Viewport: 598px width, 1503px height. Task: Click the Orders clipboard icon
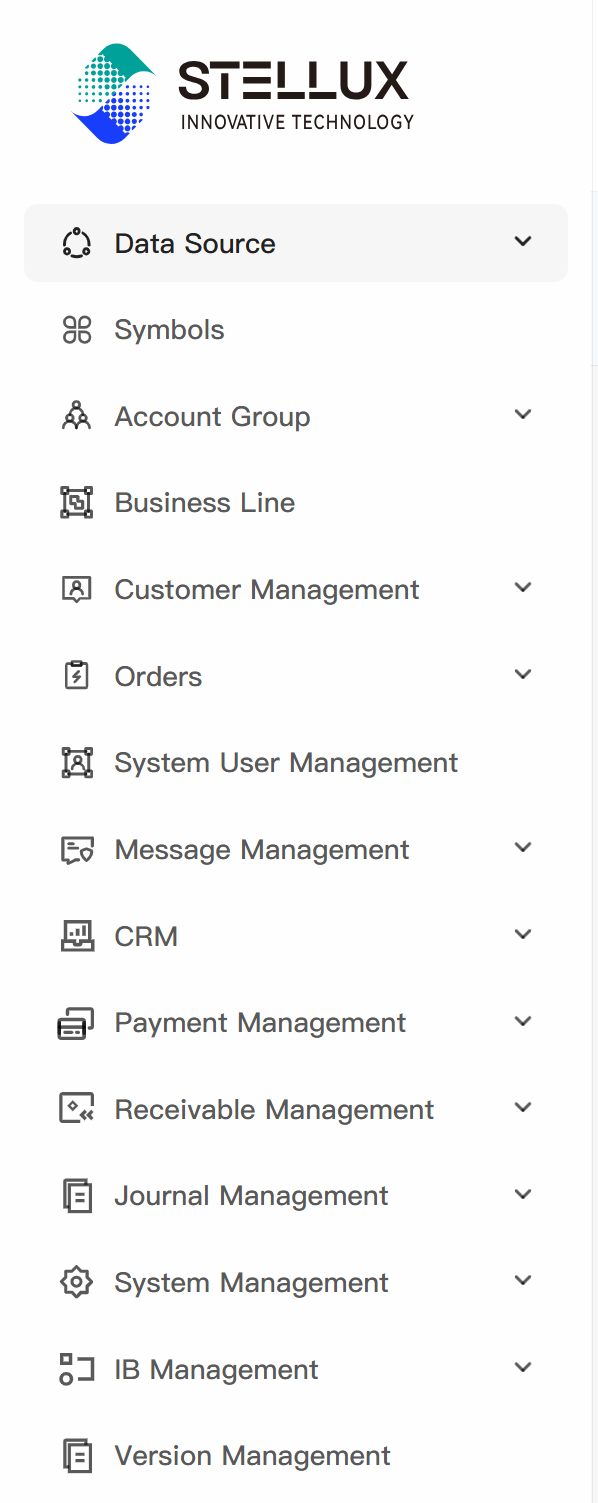(x=76, y=676)
